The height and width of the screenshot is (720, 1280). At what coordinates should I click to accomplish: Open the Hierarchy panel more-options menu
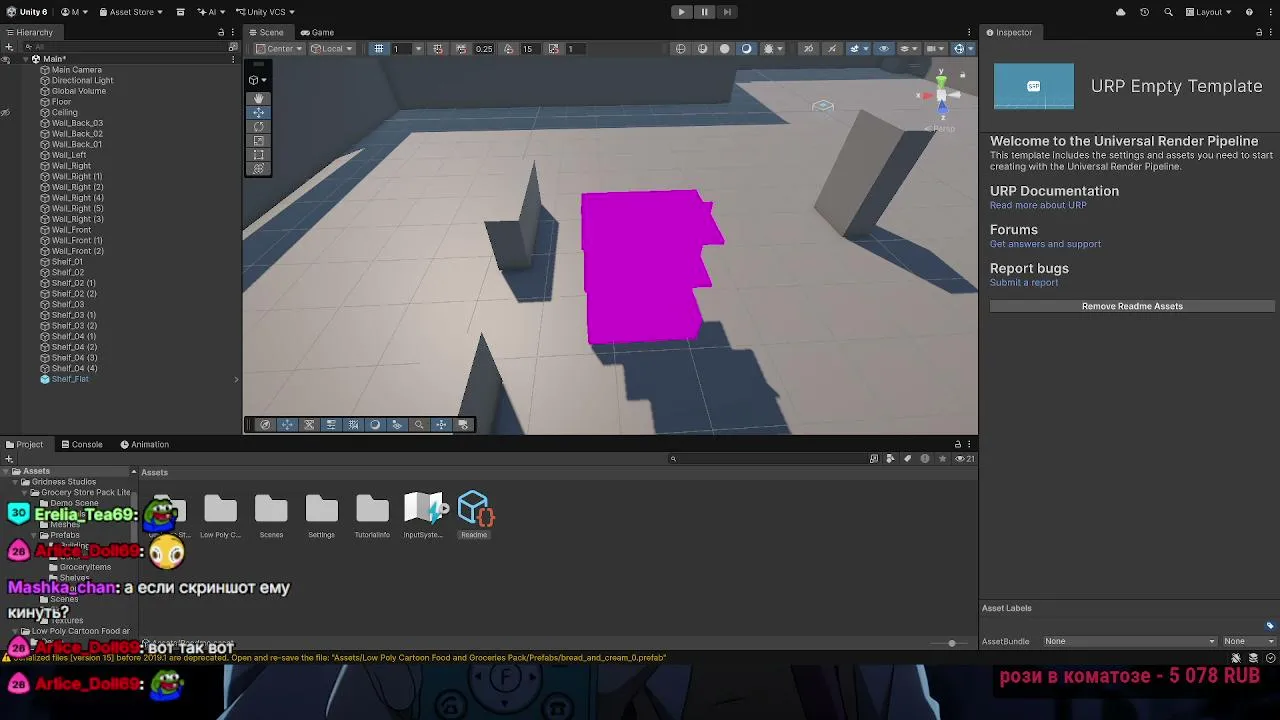(233, 33)
